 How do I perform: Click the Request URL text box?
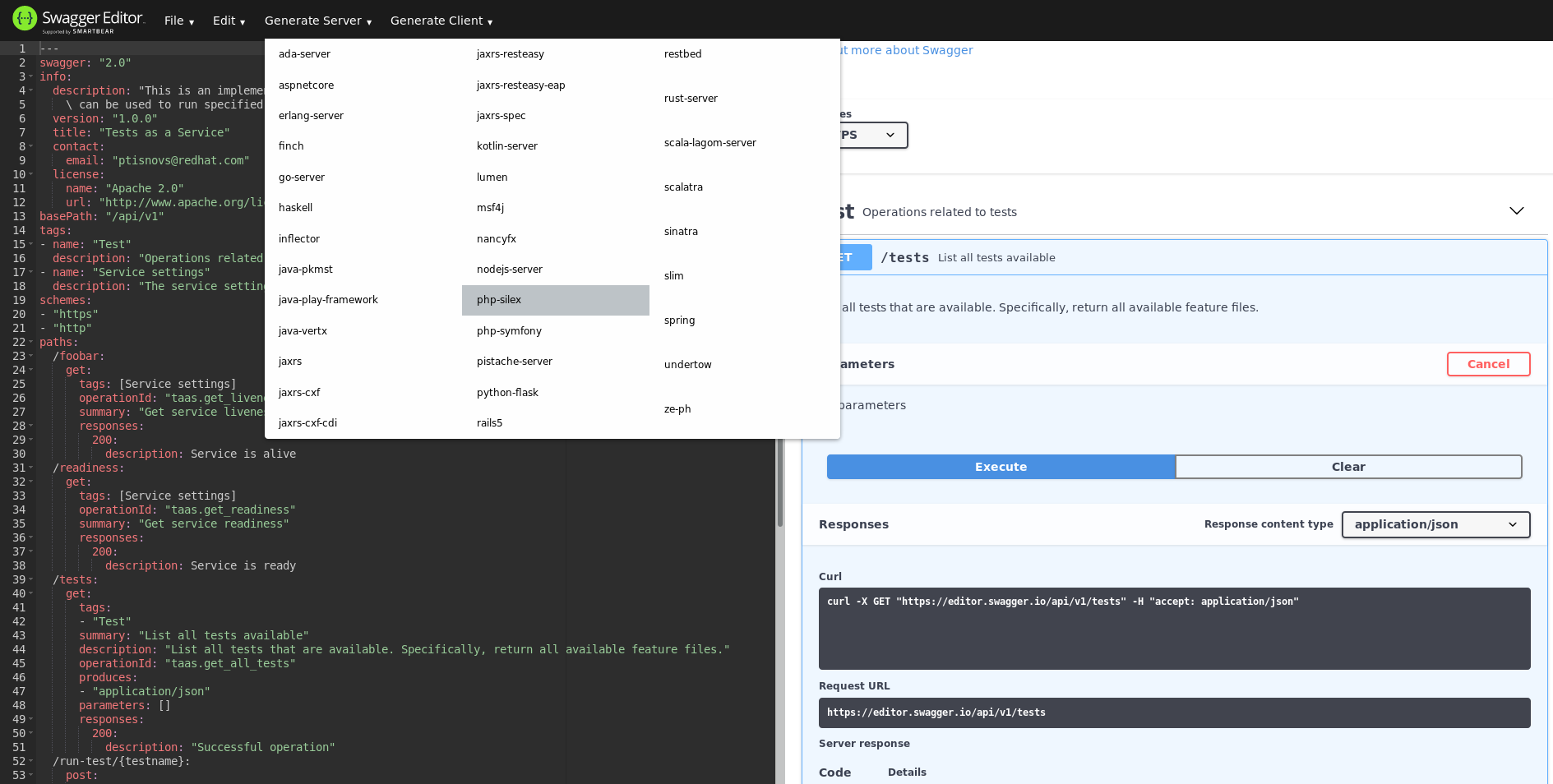1174,713
